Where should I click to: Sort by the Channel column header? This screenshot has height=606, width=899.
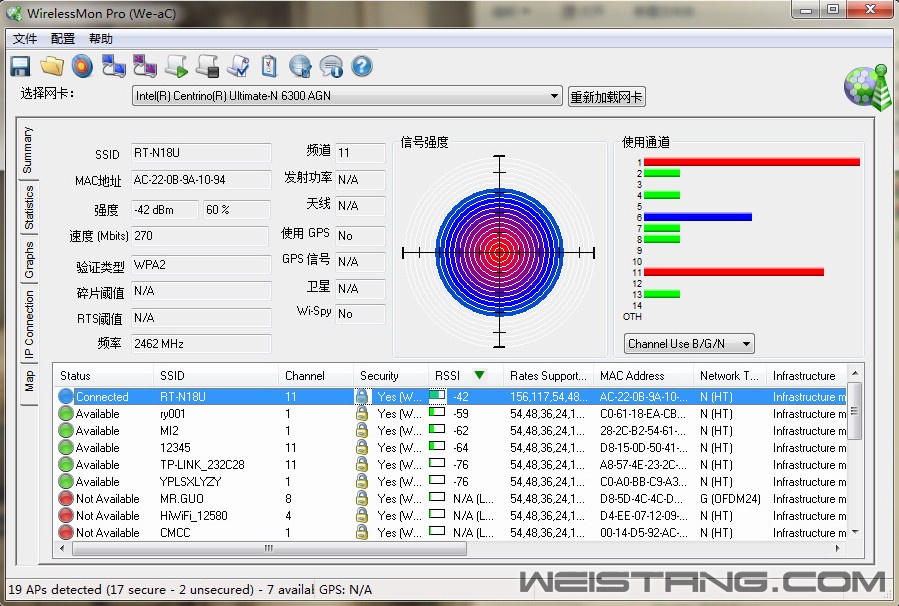click(x=315, y=376)
